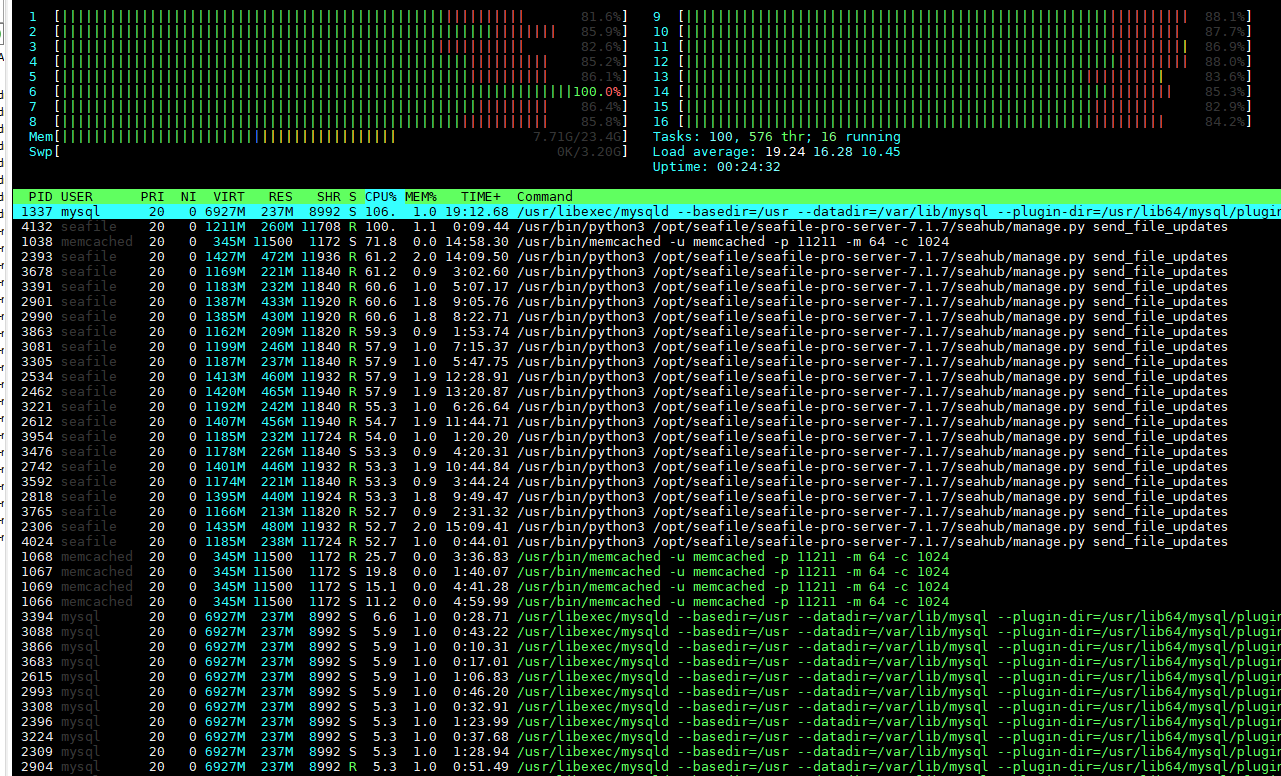Select the python3 process with PID 4132
Screen dimensions: 1281x776
click(640, 227)
